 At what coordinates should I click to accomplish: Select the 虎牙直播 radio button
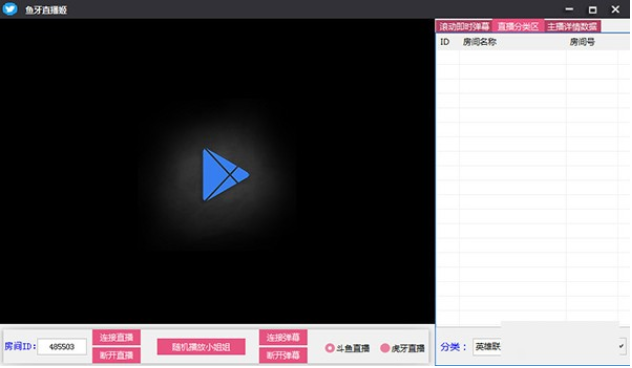(385, 348)
